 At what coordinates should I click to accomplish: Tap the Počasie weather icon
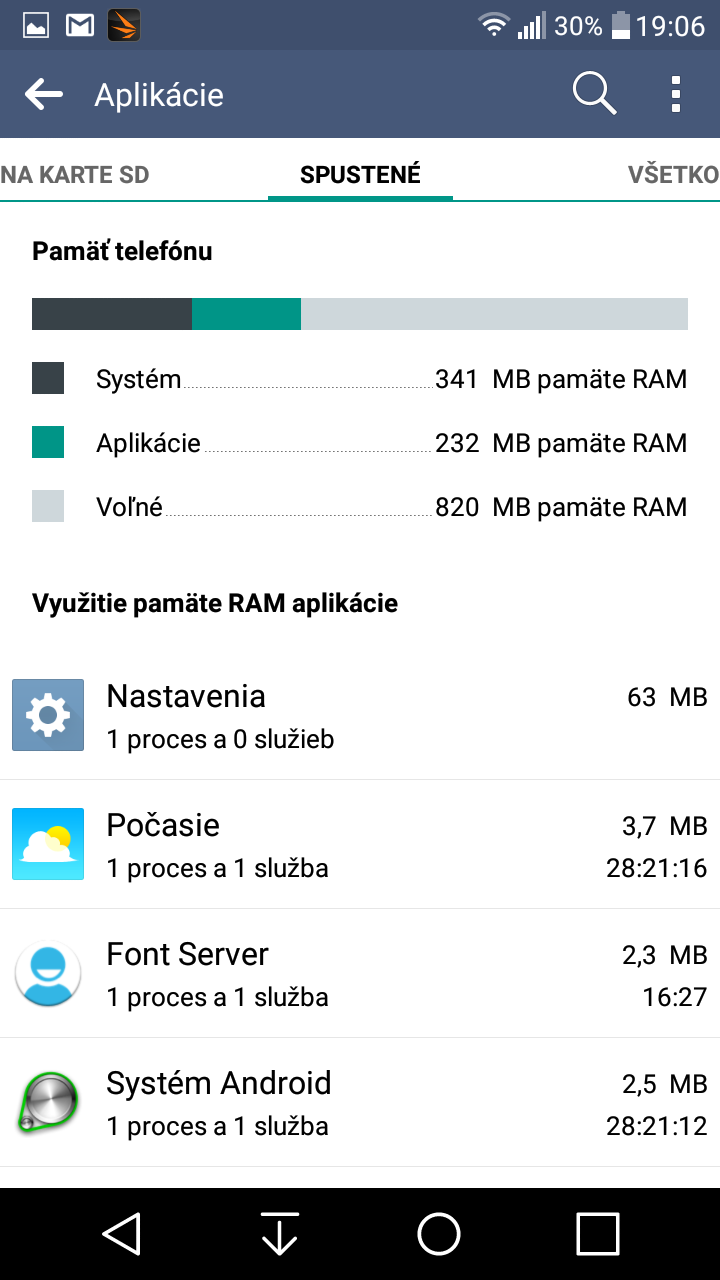[x=47, y=844]
